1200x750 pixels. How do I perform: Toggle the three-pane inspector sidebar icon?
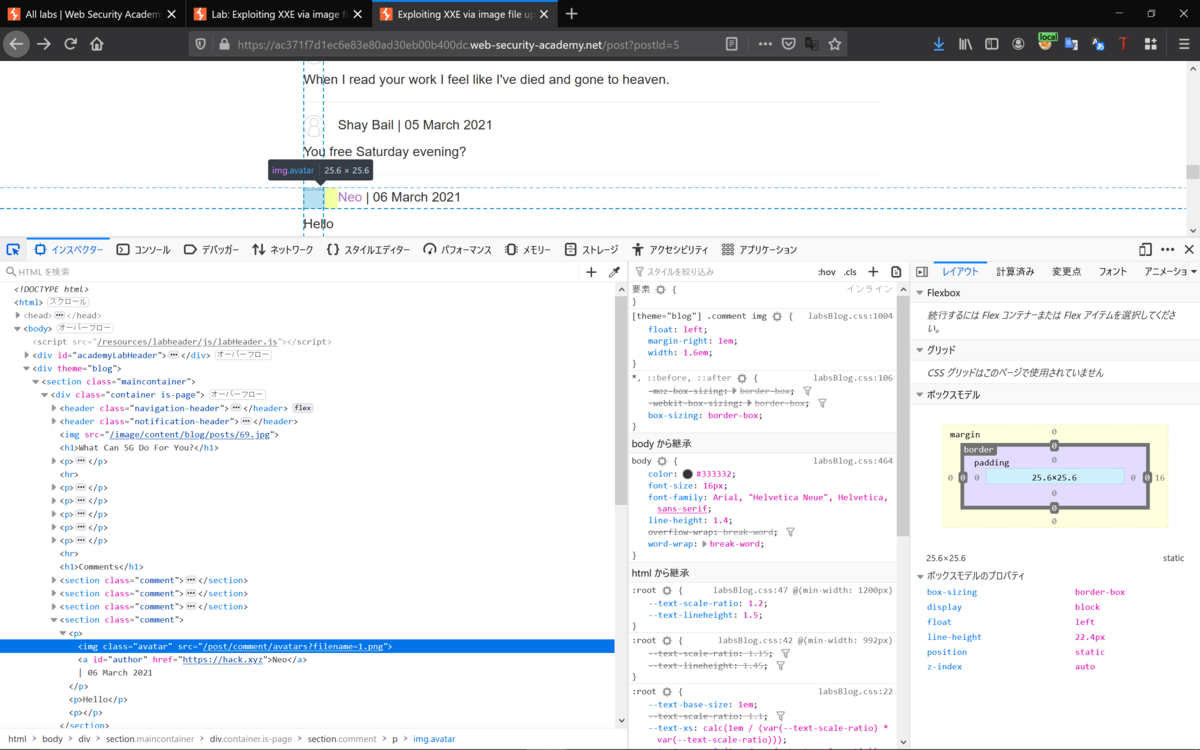(922, 272)
